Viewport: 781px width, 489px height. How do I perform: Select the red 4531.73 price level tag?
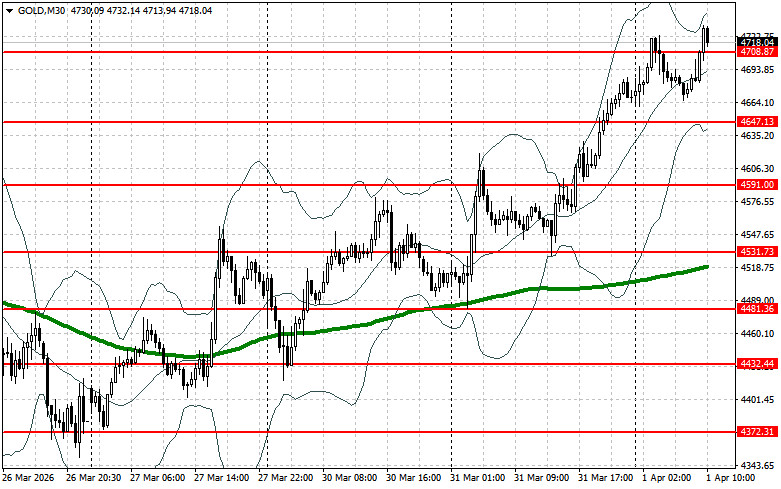point(756,252)
